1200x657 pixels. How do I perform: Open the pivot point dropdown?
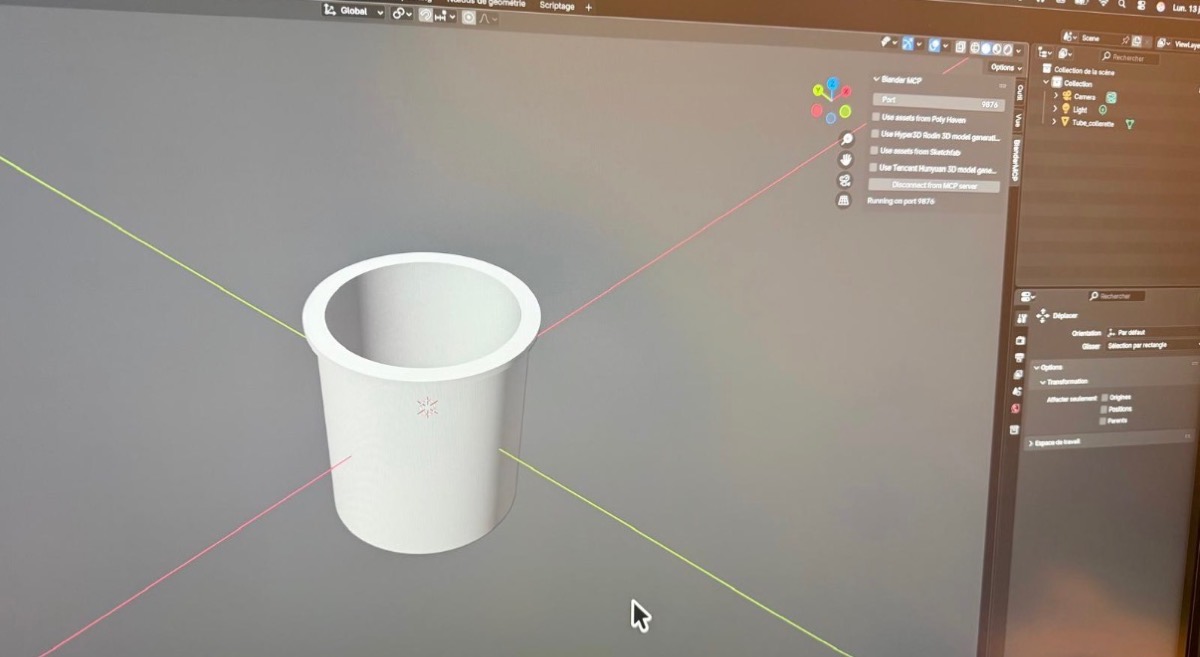(x=403, y=13)
